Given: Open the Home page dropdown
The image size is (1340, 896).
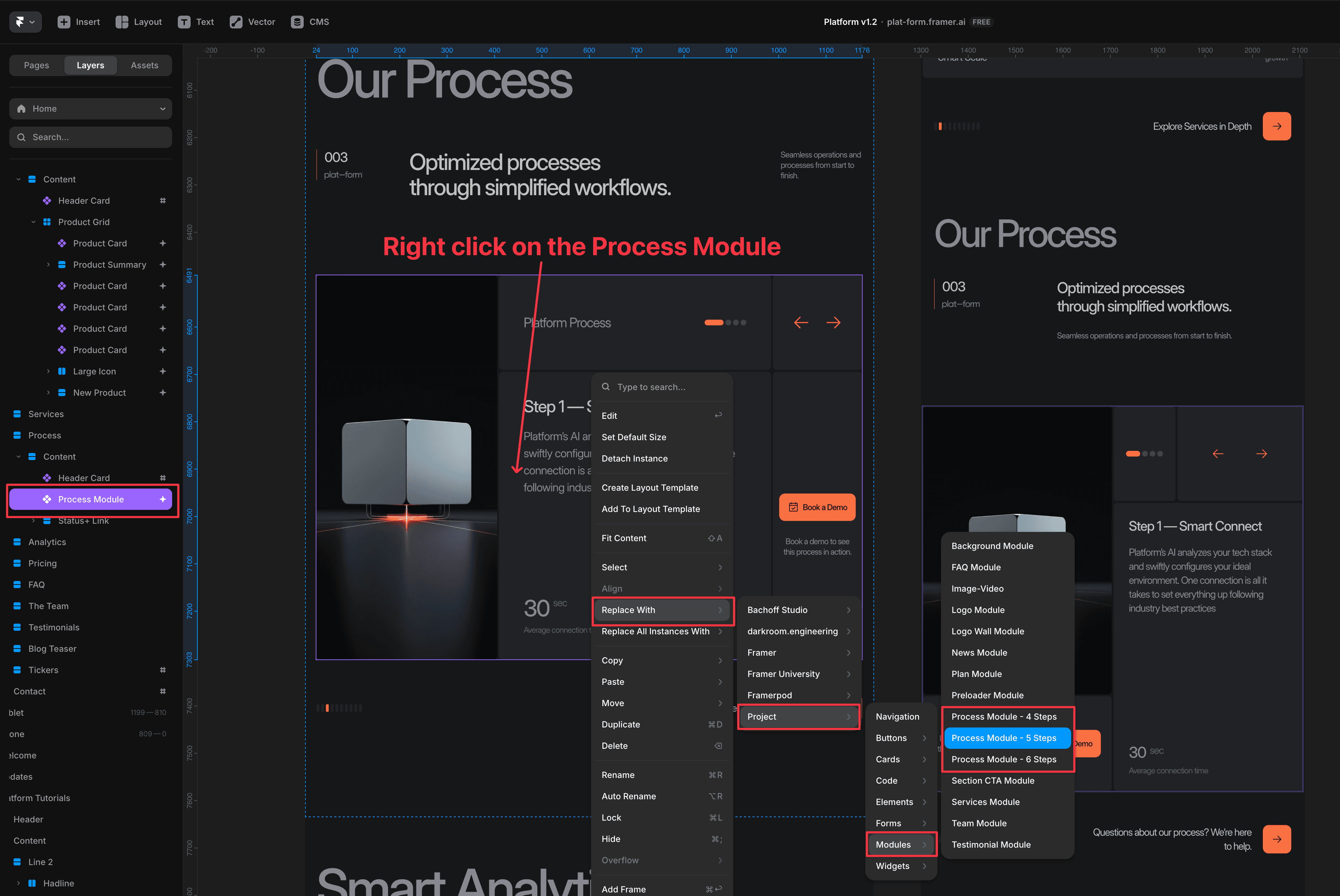Looking at the screenshot, I should click(90, 108).
